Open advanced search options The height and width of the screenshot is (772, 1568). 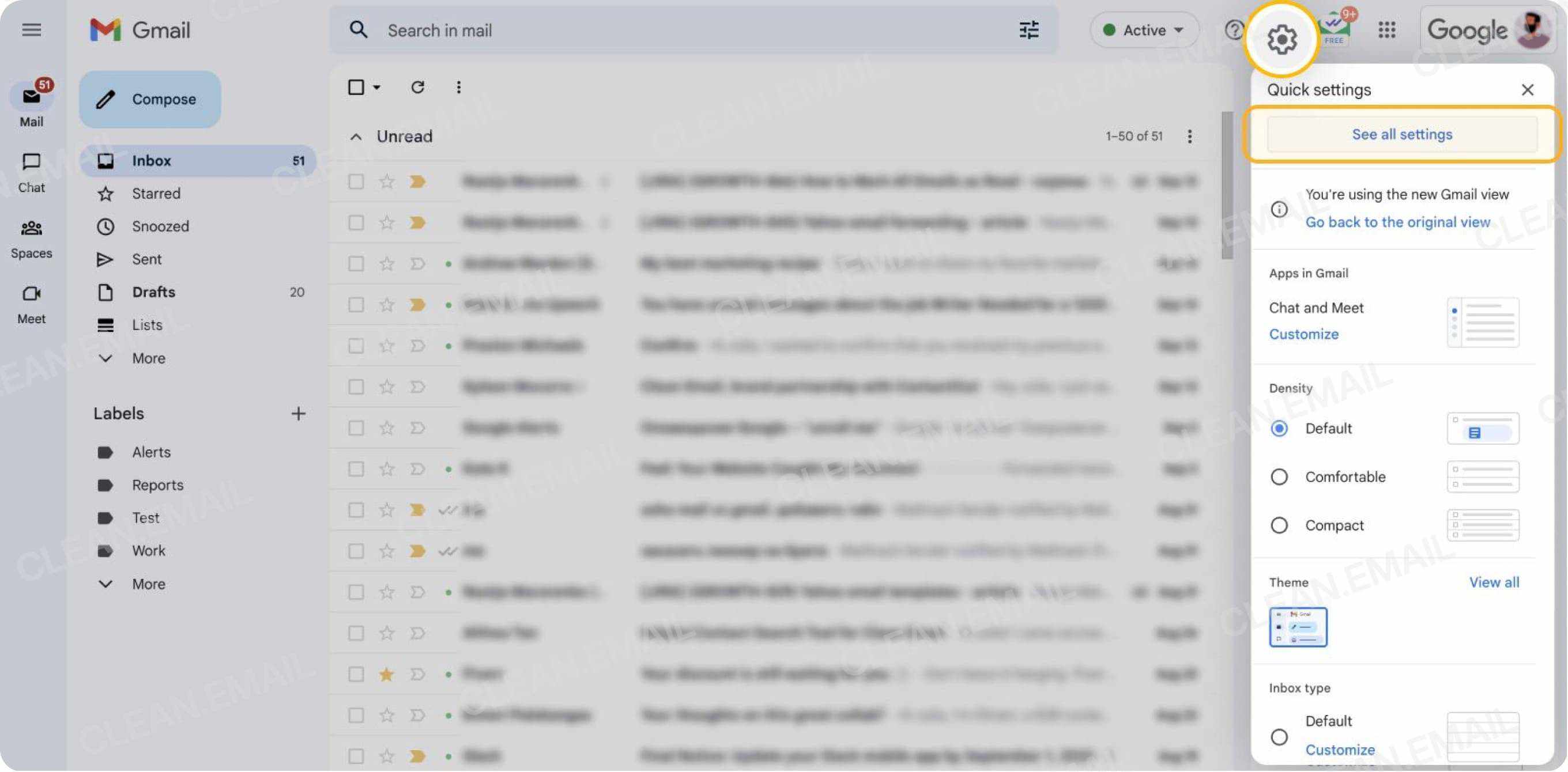pyautogui.click(x=1027, y=30)
